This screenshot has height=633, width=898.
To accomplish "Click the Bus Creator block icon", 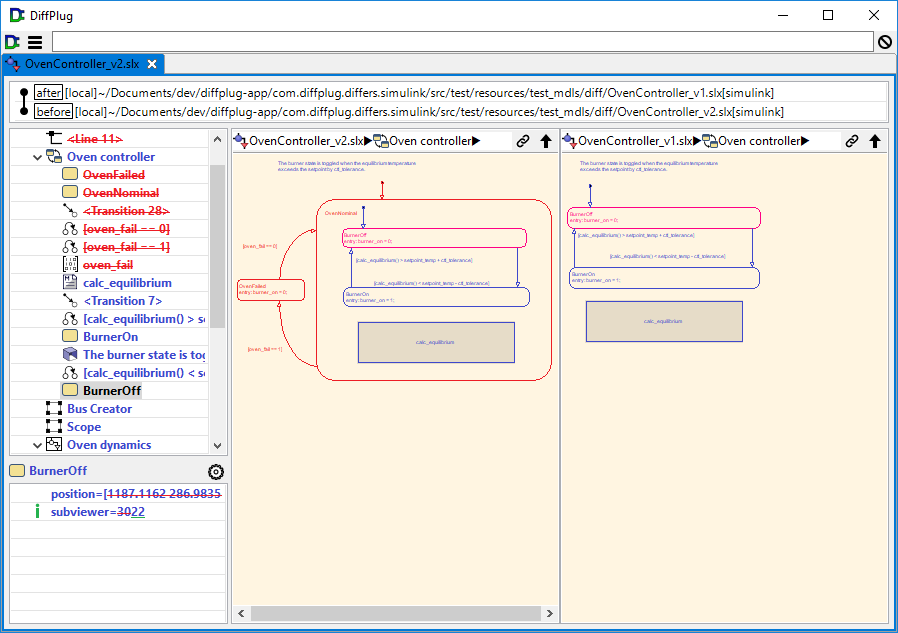I will pos(54,408).
